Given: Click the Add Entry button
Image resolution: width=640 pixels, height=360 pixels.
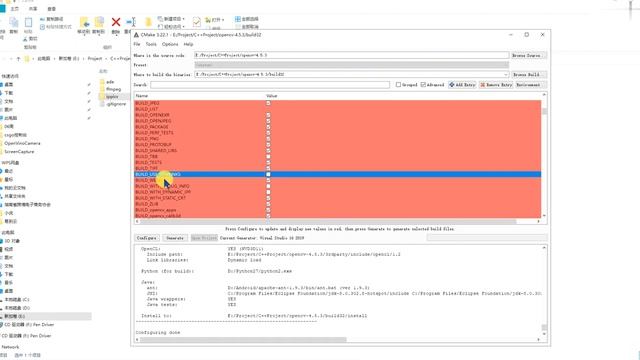Looking at the screenshot, I should tap(462, 84).
